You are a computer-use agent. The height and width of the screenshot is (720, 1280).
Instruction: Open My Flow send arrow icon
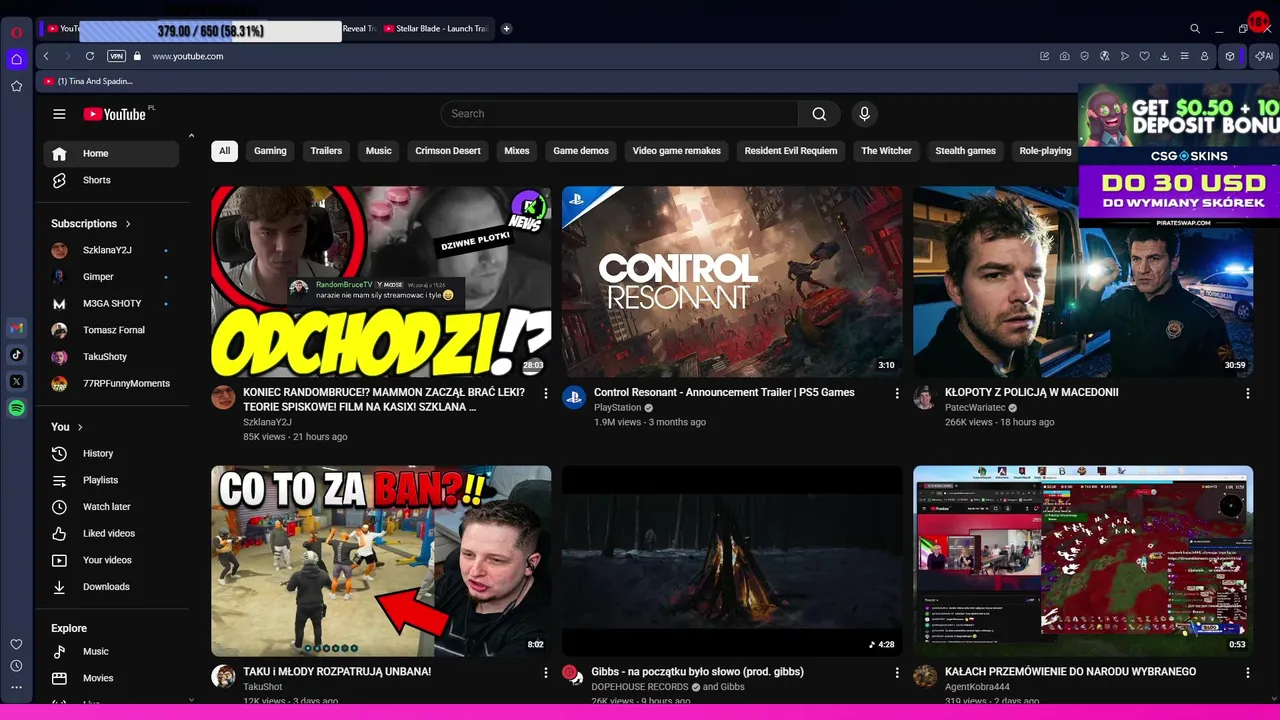(x=1124, y=56)
